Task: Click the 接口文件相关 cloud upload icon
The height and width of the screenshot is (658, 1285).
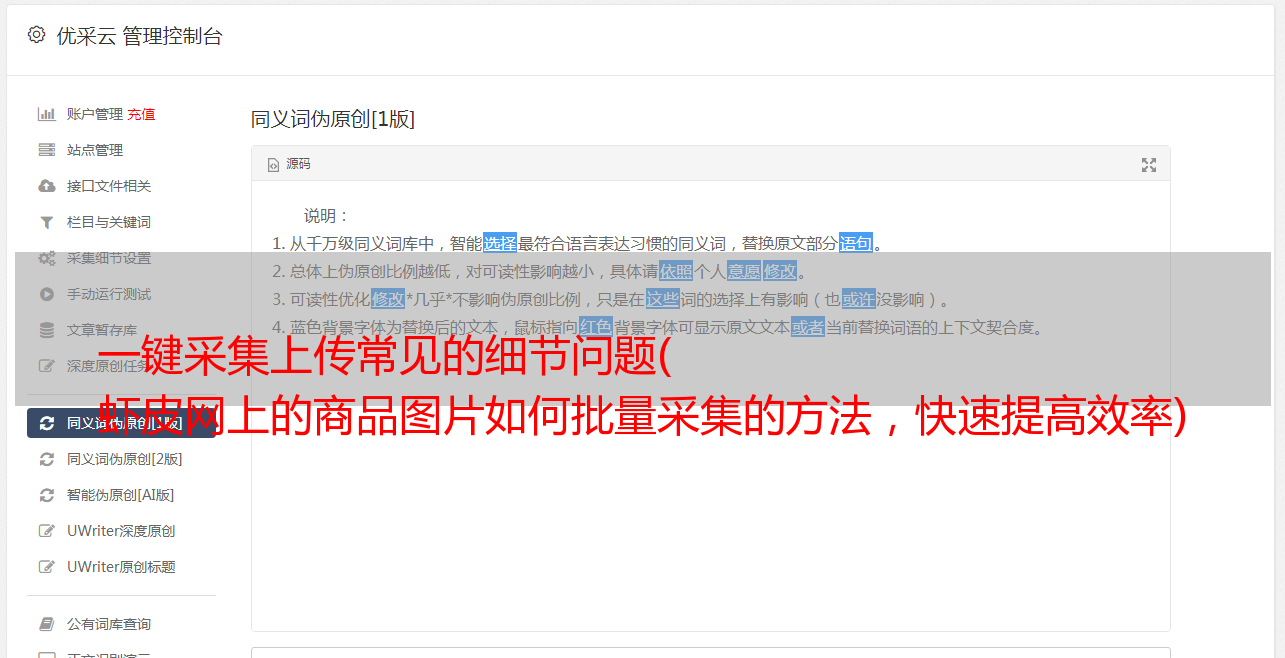Action: click(x=46, y=186)
